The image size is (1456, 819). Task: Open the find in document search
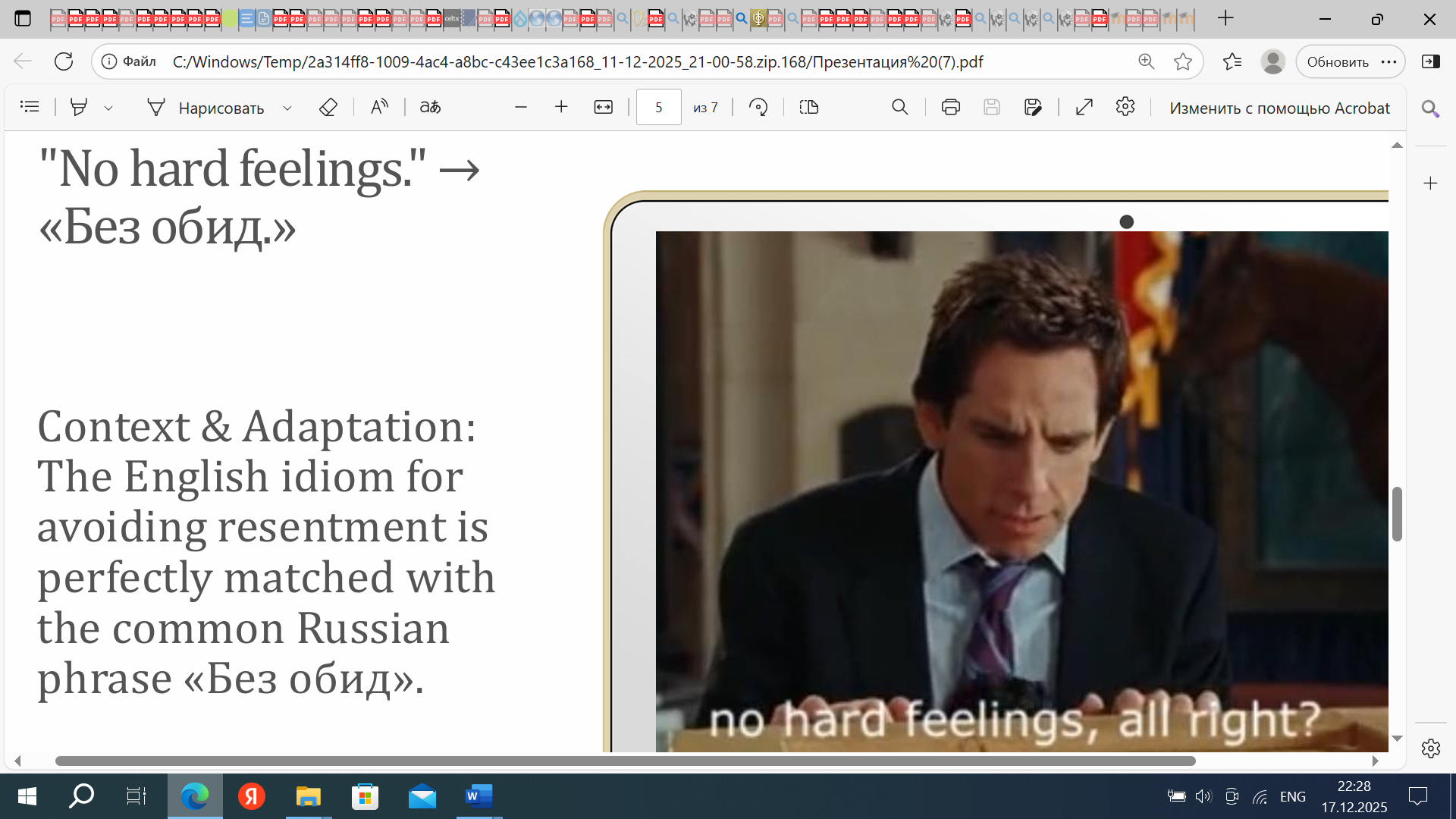coord(899,107)
